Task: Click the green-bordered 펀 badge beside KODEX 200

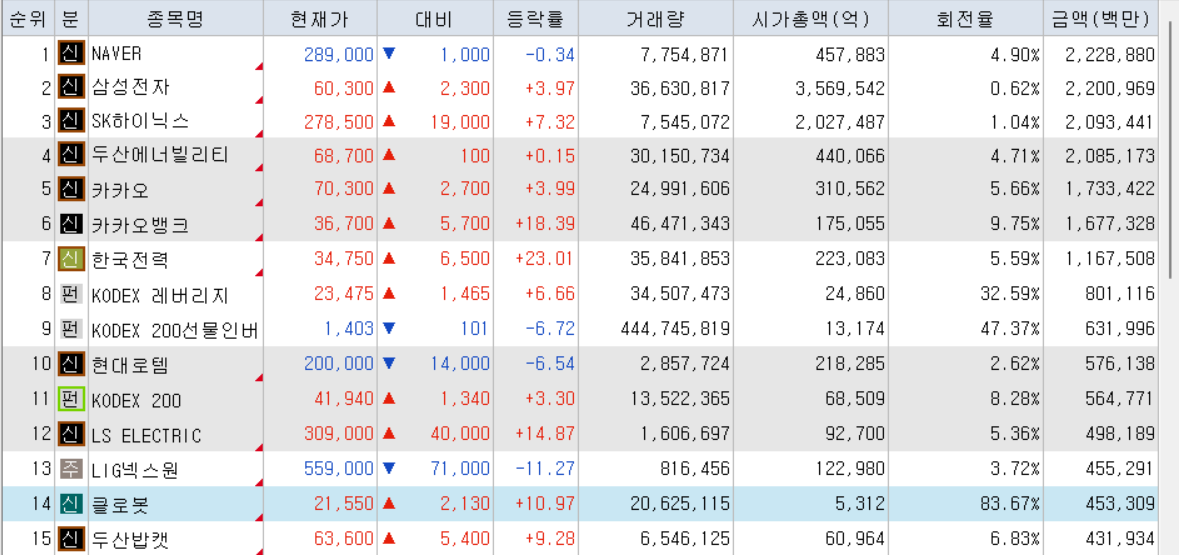Action: point(71,399)
